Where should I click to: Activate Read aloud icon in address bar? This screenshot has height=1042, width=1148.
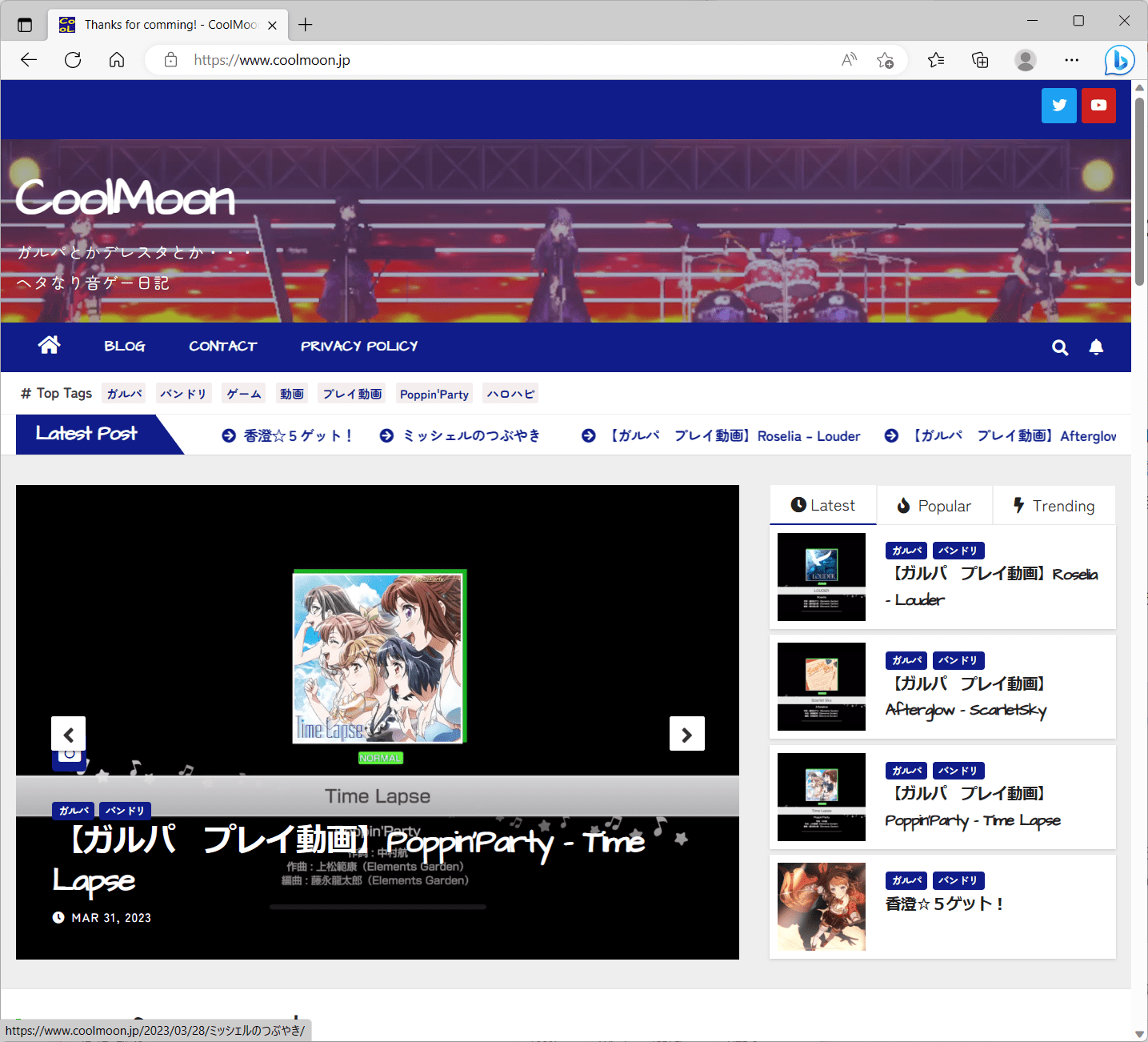point(849,60)
